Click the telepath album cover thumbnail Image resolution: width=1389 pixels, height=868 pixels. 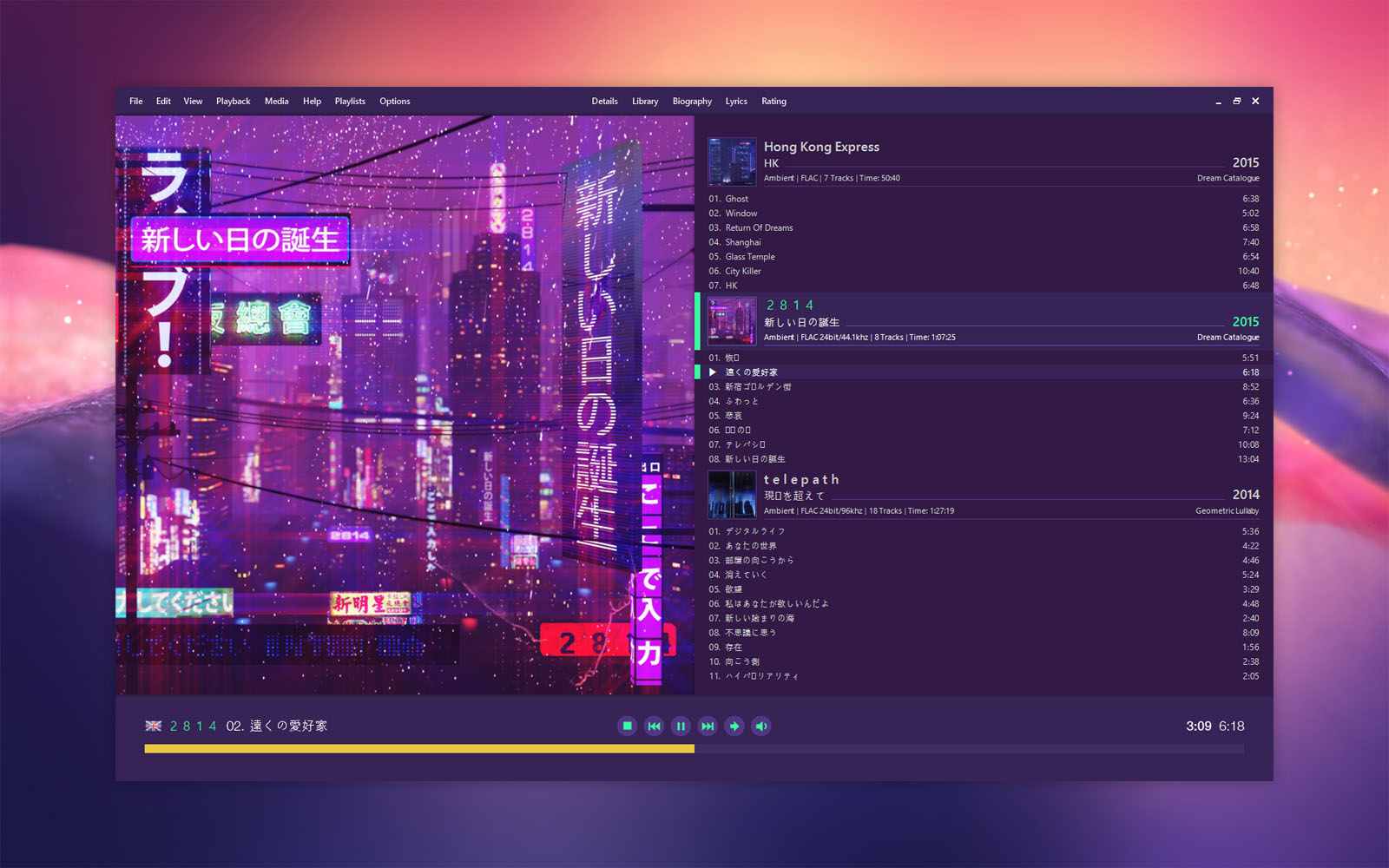tap(732, 494)
